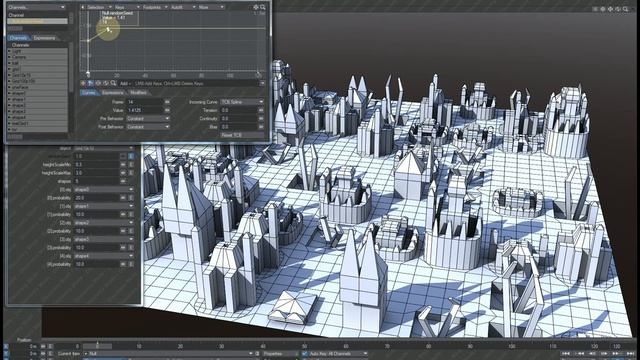Select the keyframe at frame 14 in graph
Image resolution: width=640 pixels, height=360 pixels.
click(x=108, y=29)
